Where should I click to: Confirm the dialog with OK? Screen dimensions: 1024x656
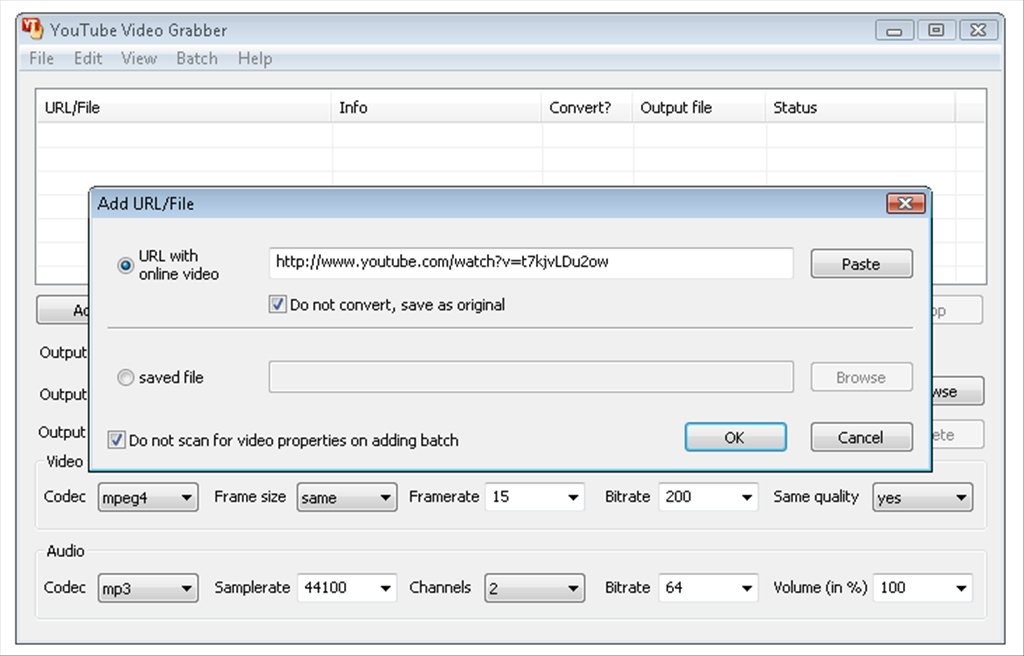pyautogui.click(x=735, y=437)
